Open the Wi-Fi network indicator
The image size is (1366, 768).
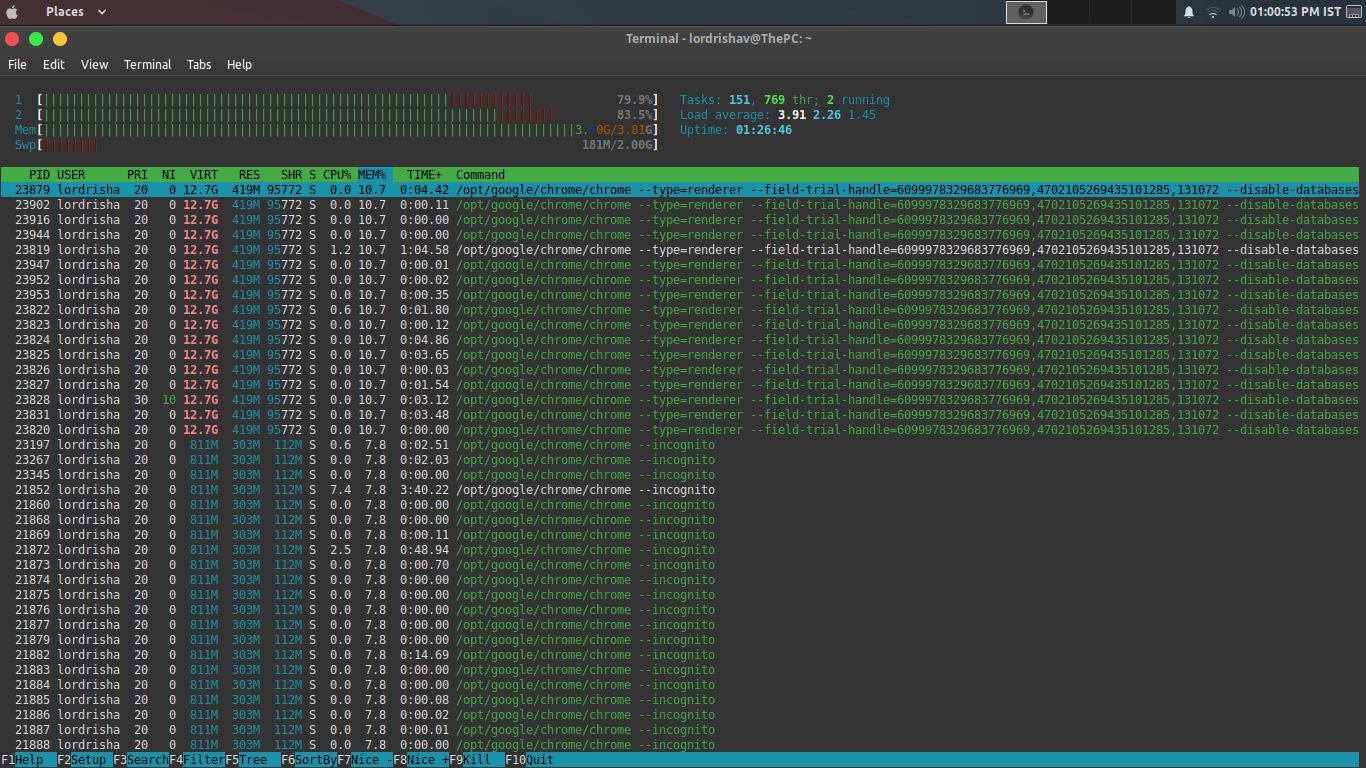click(x=1213, y=12)
